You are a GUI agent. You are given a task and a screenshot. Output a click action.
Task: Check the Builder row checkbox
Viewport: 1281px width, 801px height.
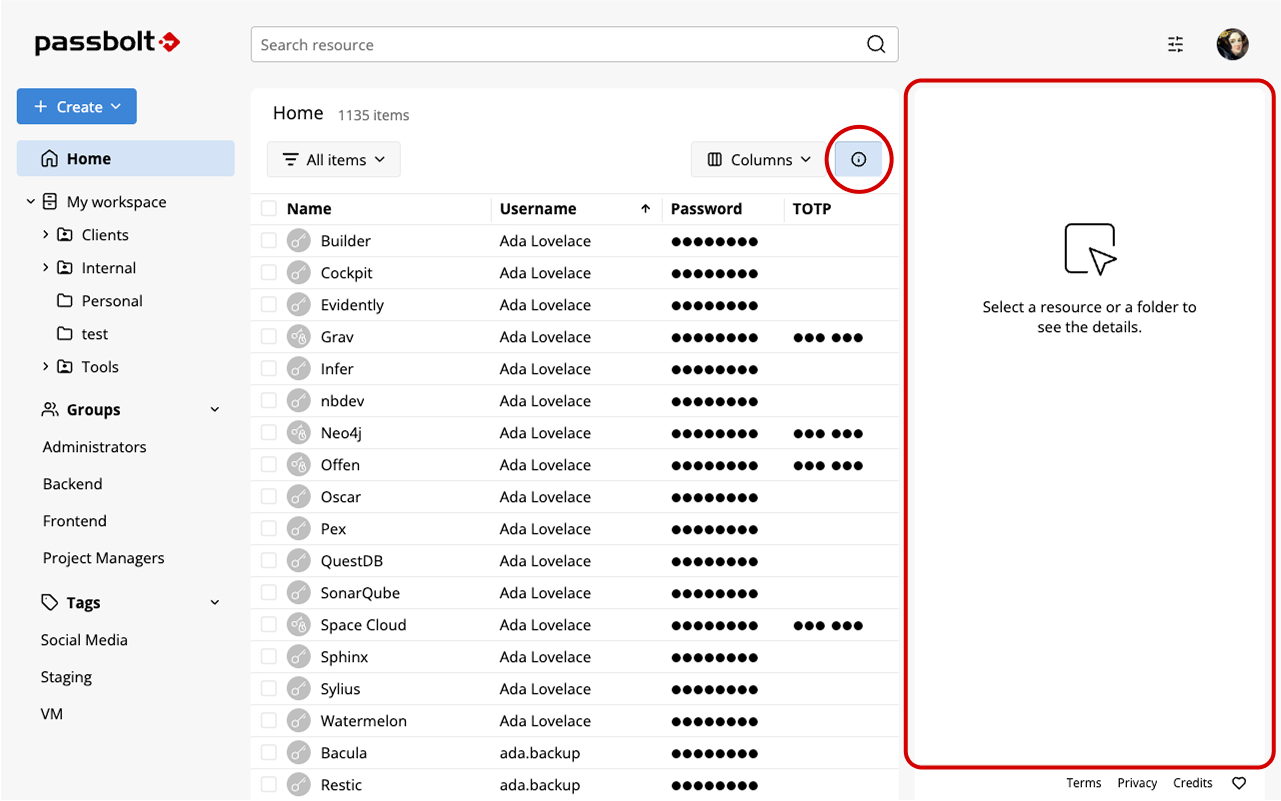[x=268, y=240]
